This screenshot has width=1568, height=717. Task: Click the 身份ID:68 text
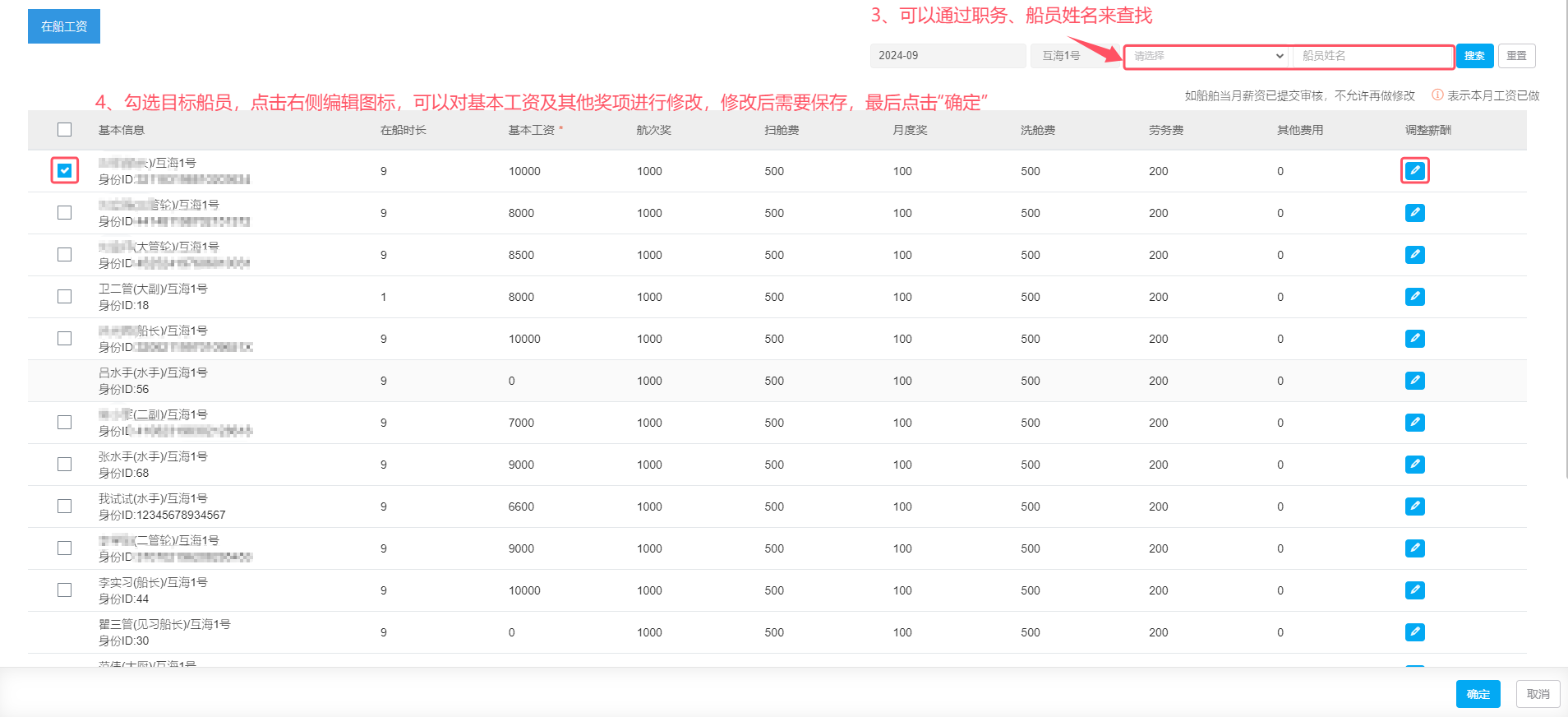[123, 473]
